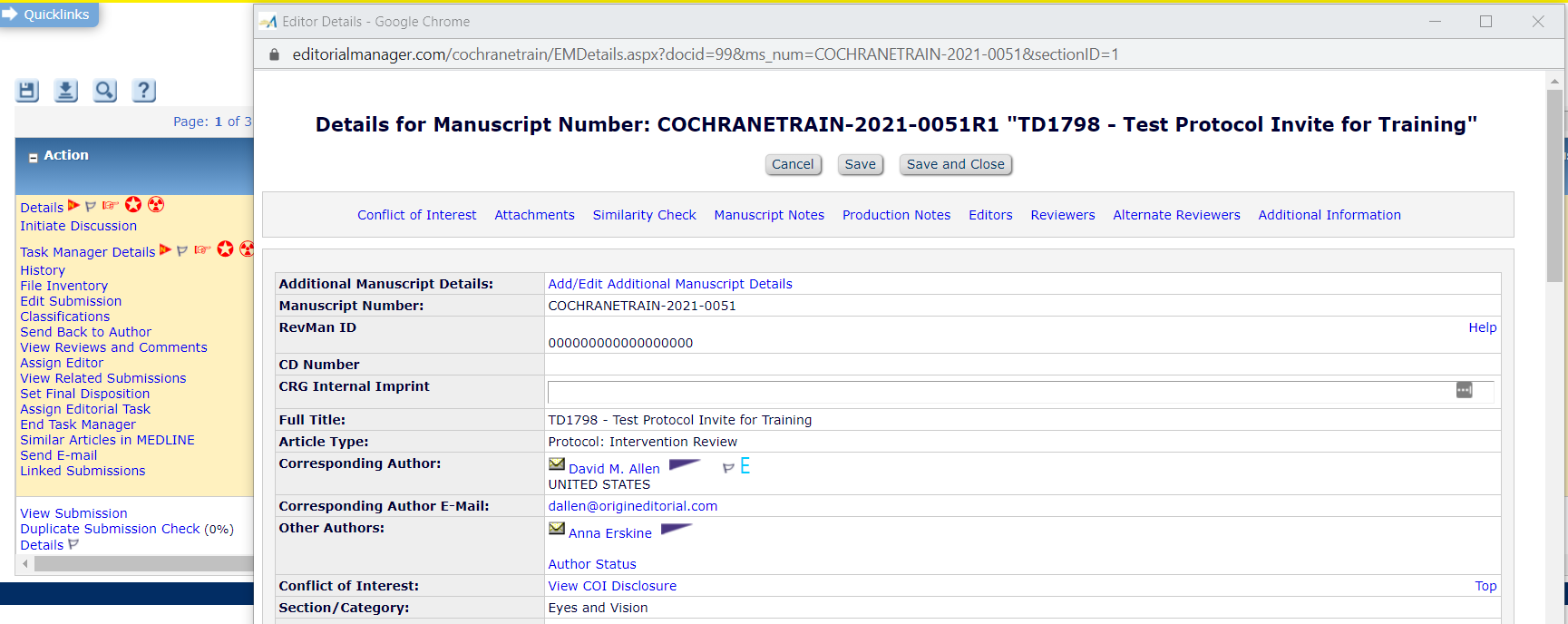Image resolution: width=1568 pixels, height=624 pixels.
Task: Click the red star icon beside Details
Action: coord(133,205)
